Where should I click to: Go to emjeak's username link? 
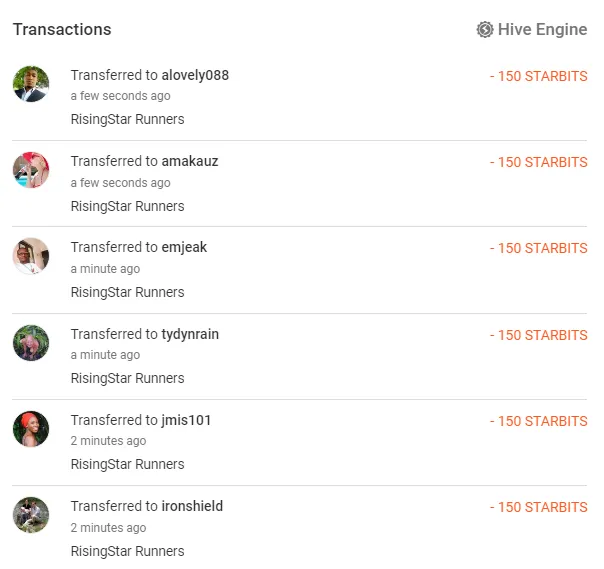[x=184, y=248]
